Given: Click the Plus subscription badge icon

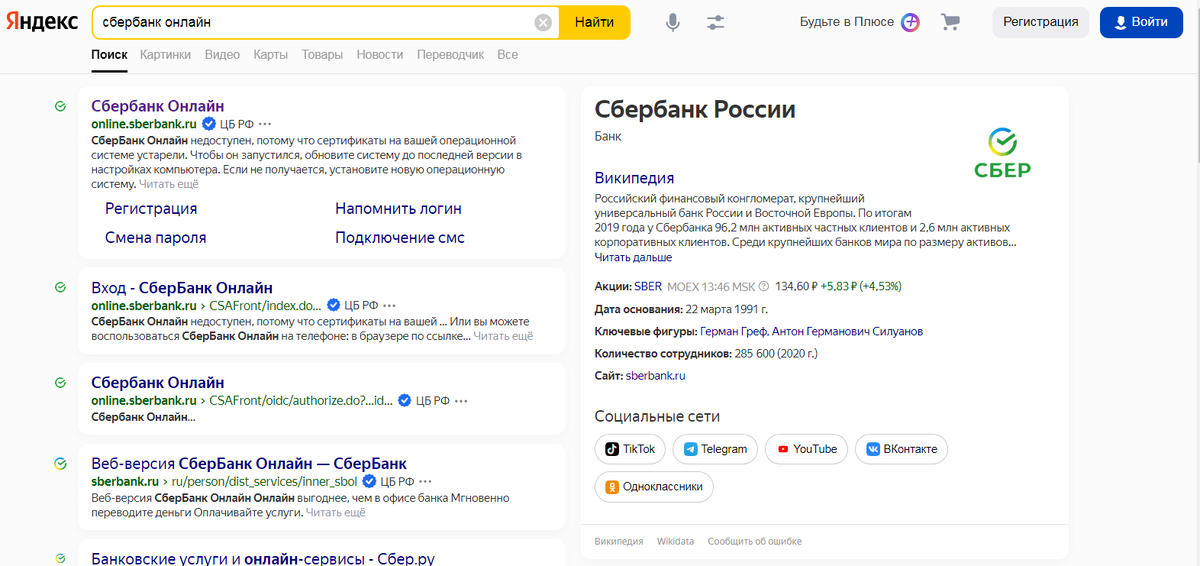Looking at the screenshot, I should tap(910, 22).
